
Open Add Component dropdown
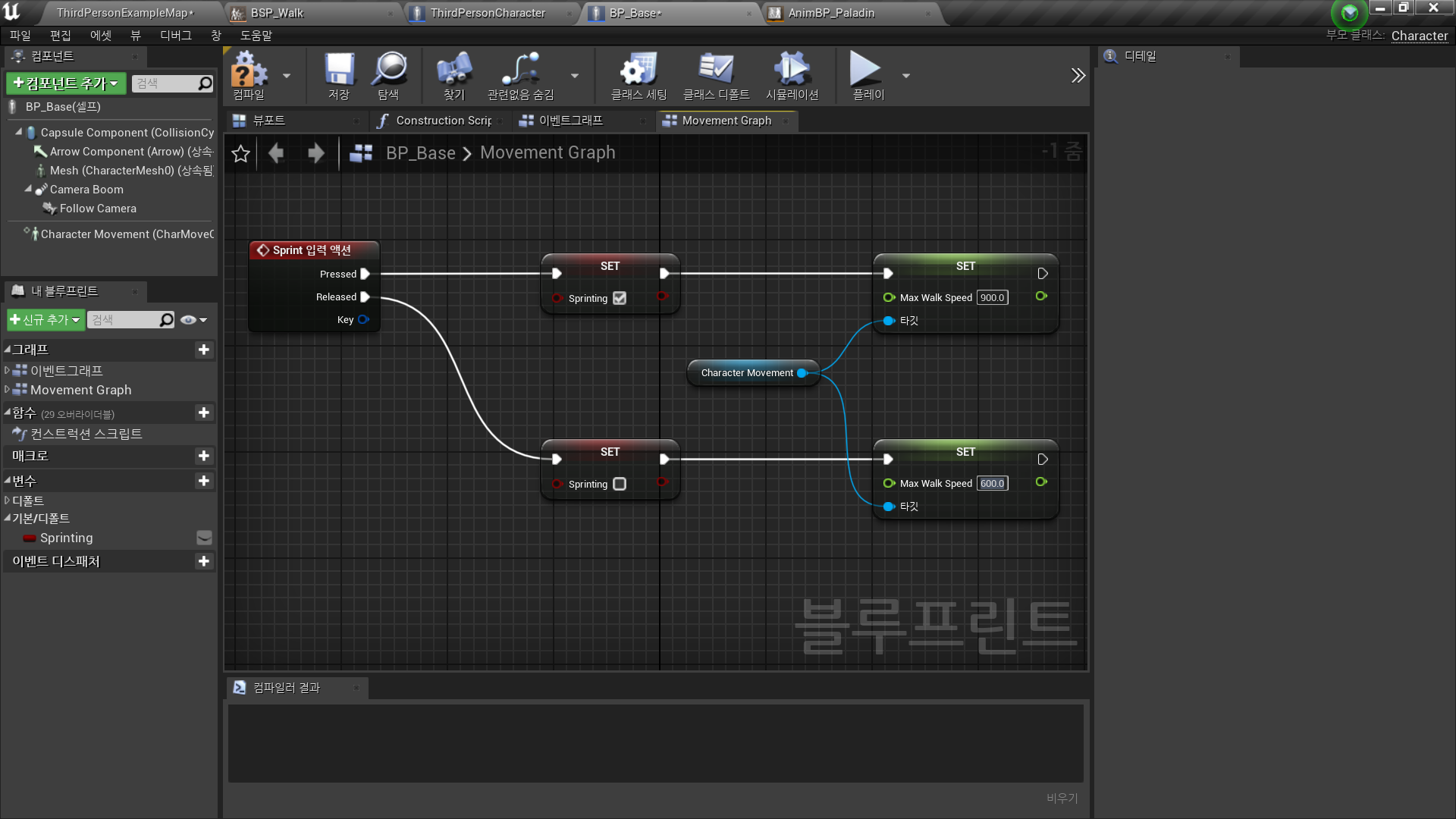pyautogui.click(x=66, y=83)
